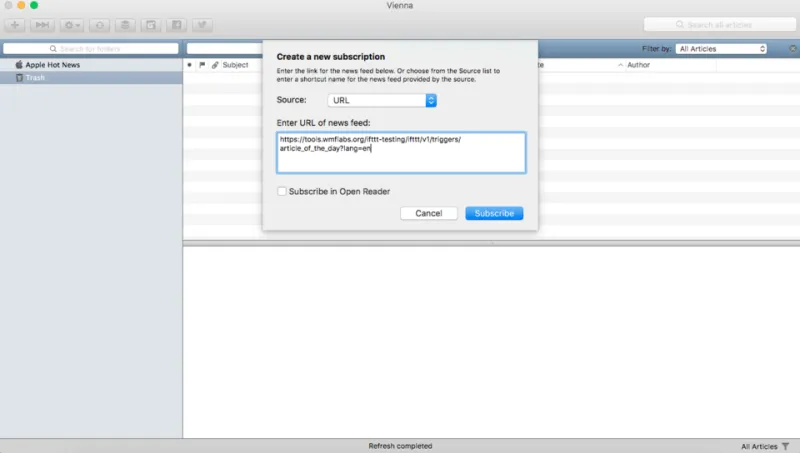Click the Enter URL of news feed label
This screenshot has width=800, height=453.
tap(323, 123)
